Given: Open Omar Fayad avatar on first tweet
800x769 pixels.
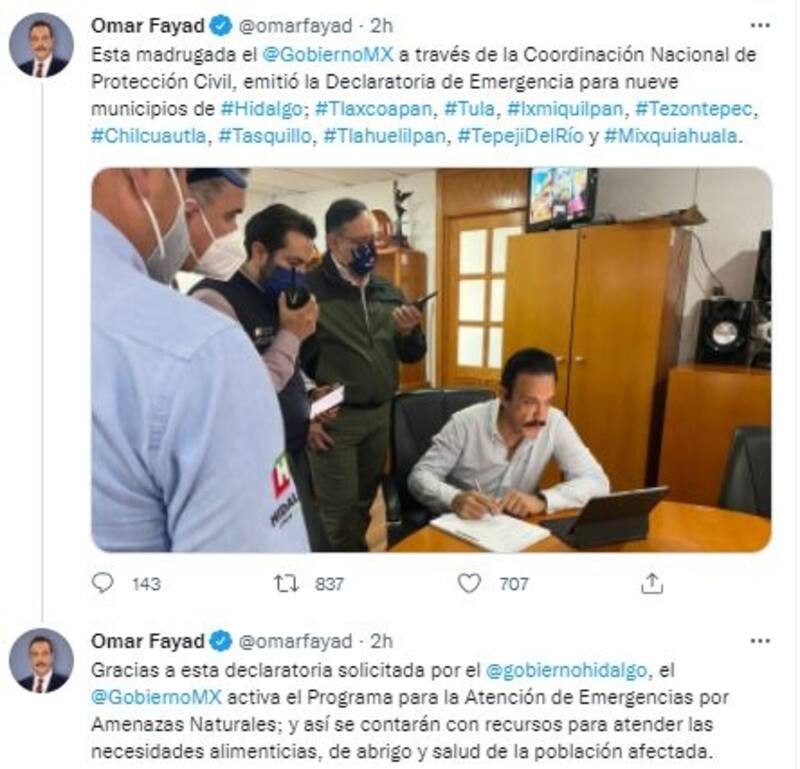Looking at the screenshot, I should click(x=41, y=45).
